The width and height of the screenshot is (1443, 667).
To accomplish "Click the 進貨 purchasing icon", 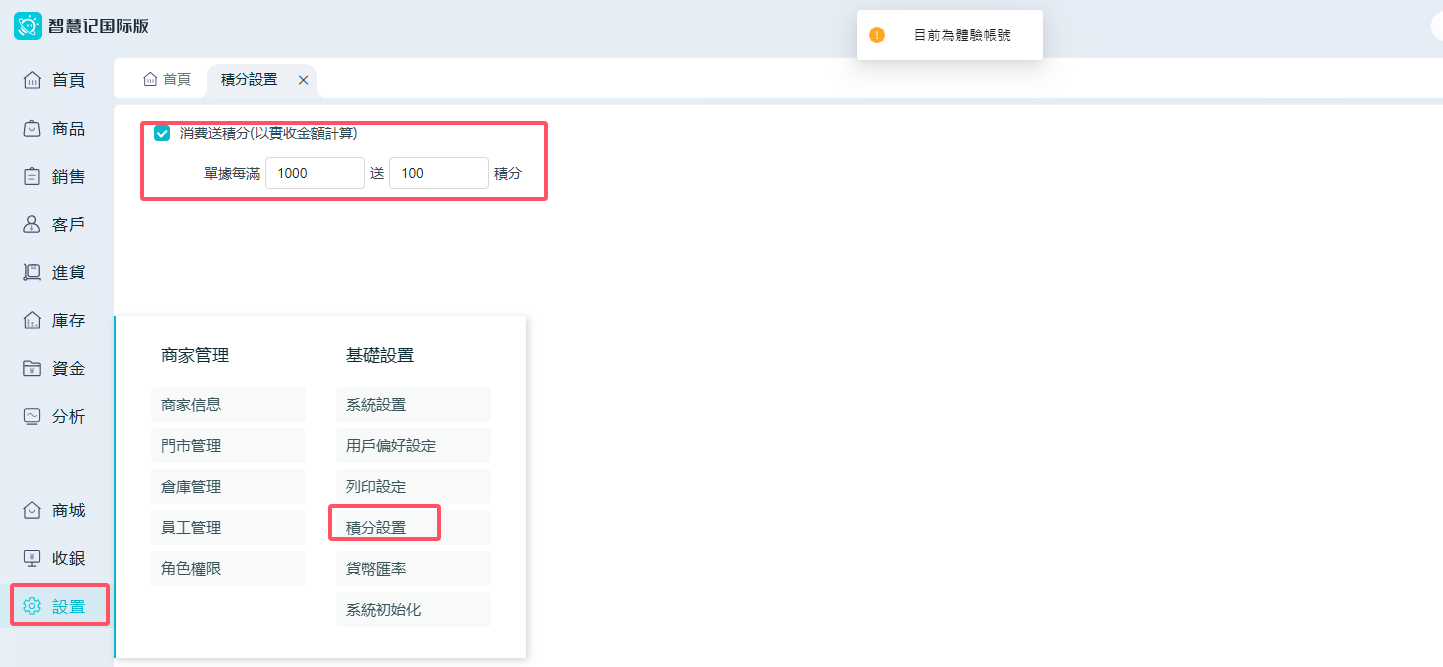I will 32,272.
